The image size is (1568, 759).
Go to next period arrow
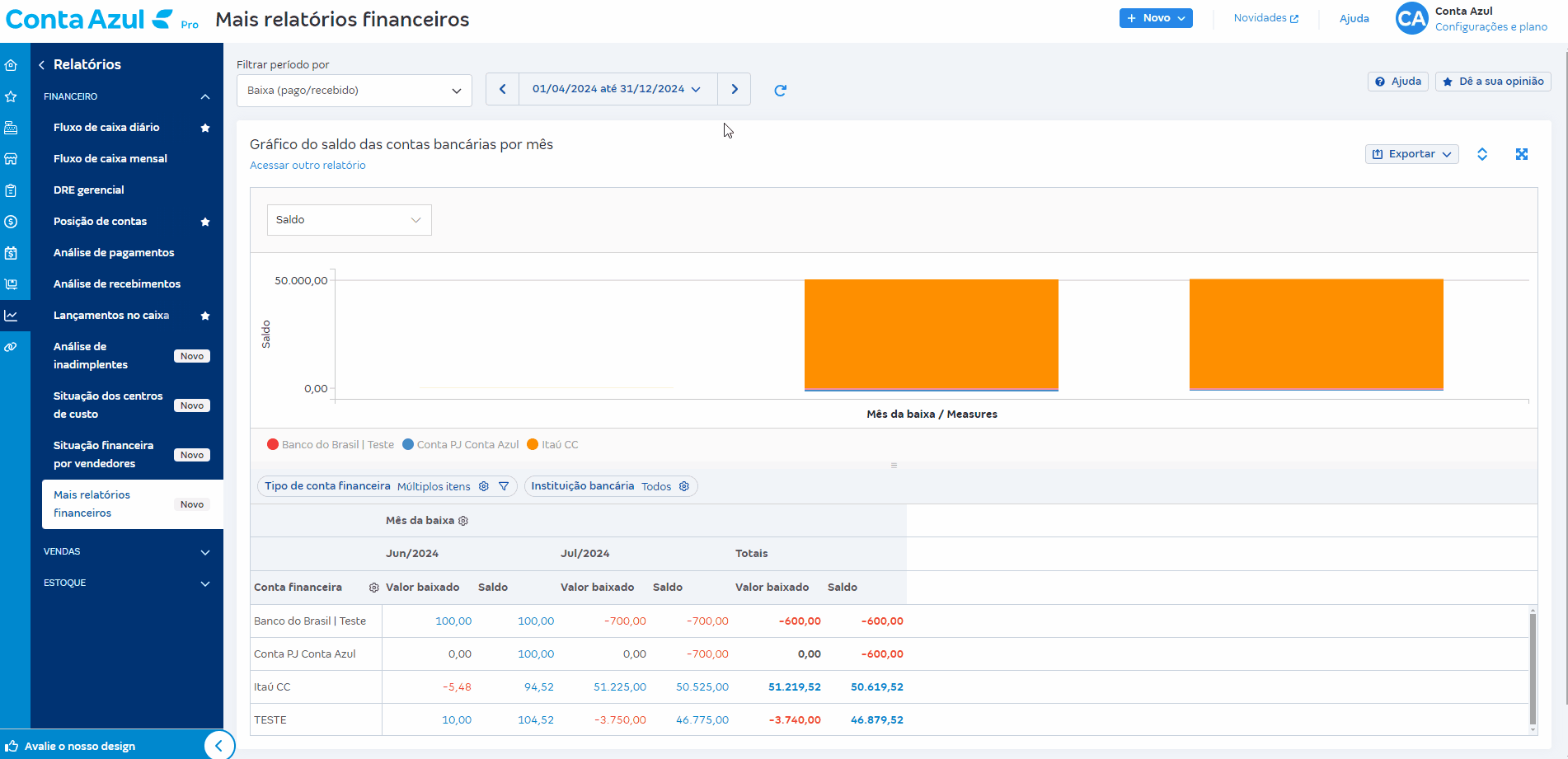[x=735, y=89]
